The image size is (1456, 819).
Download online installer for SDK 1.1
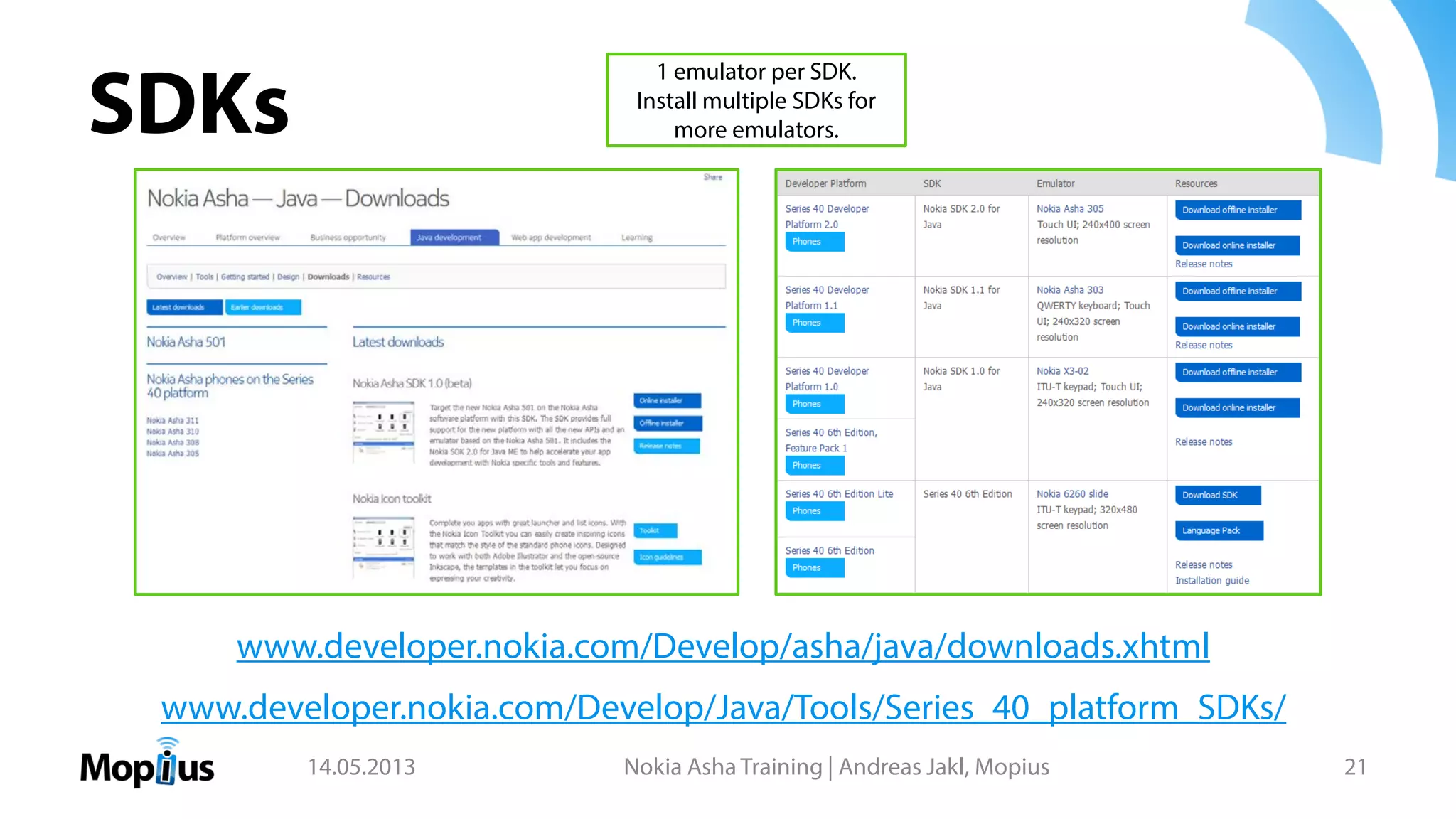tap(1237, 326)
